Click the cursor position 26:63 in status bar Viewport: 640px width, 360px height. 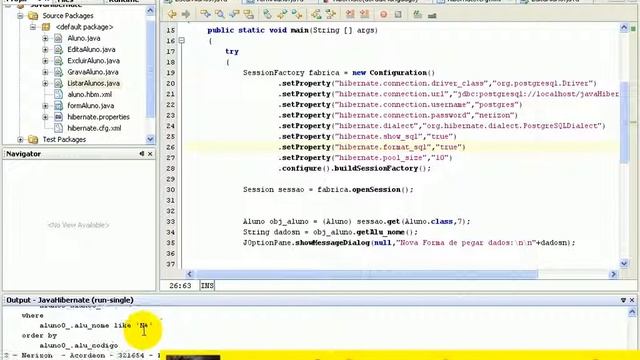(180, 285)
